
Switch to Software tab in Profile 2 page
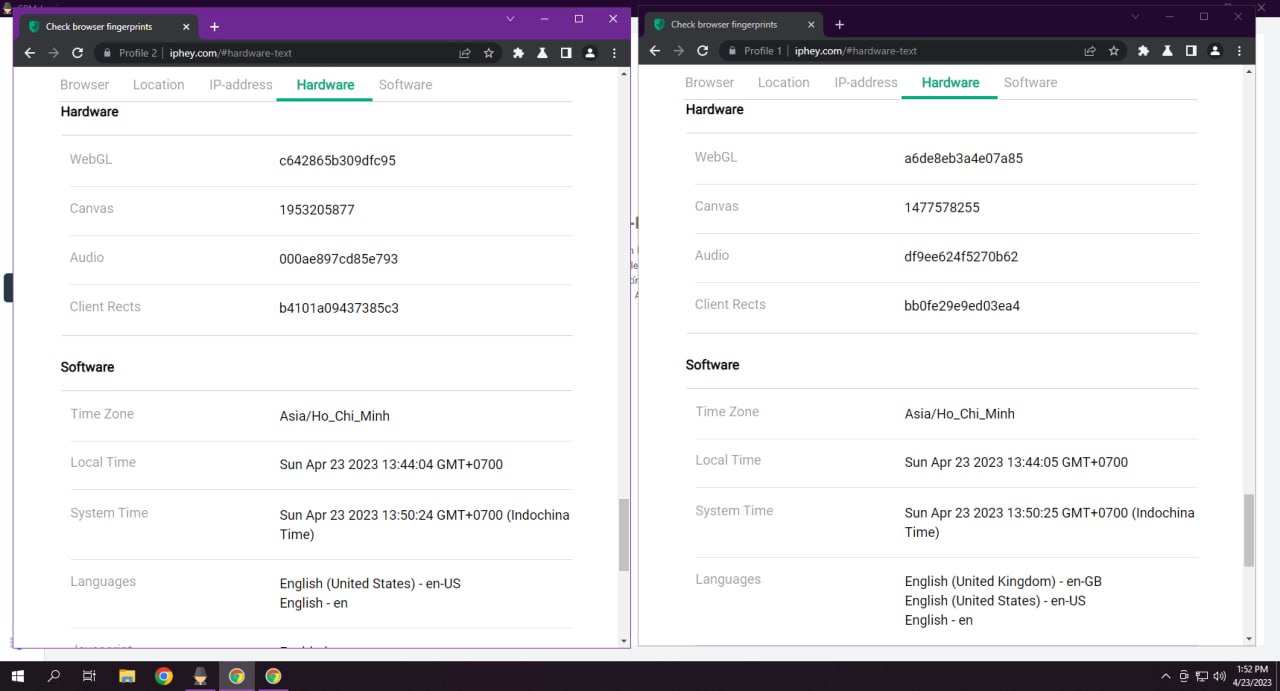click(x=405, y=85)
